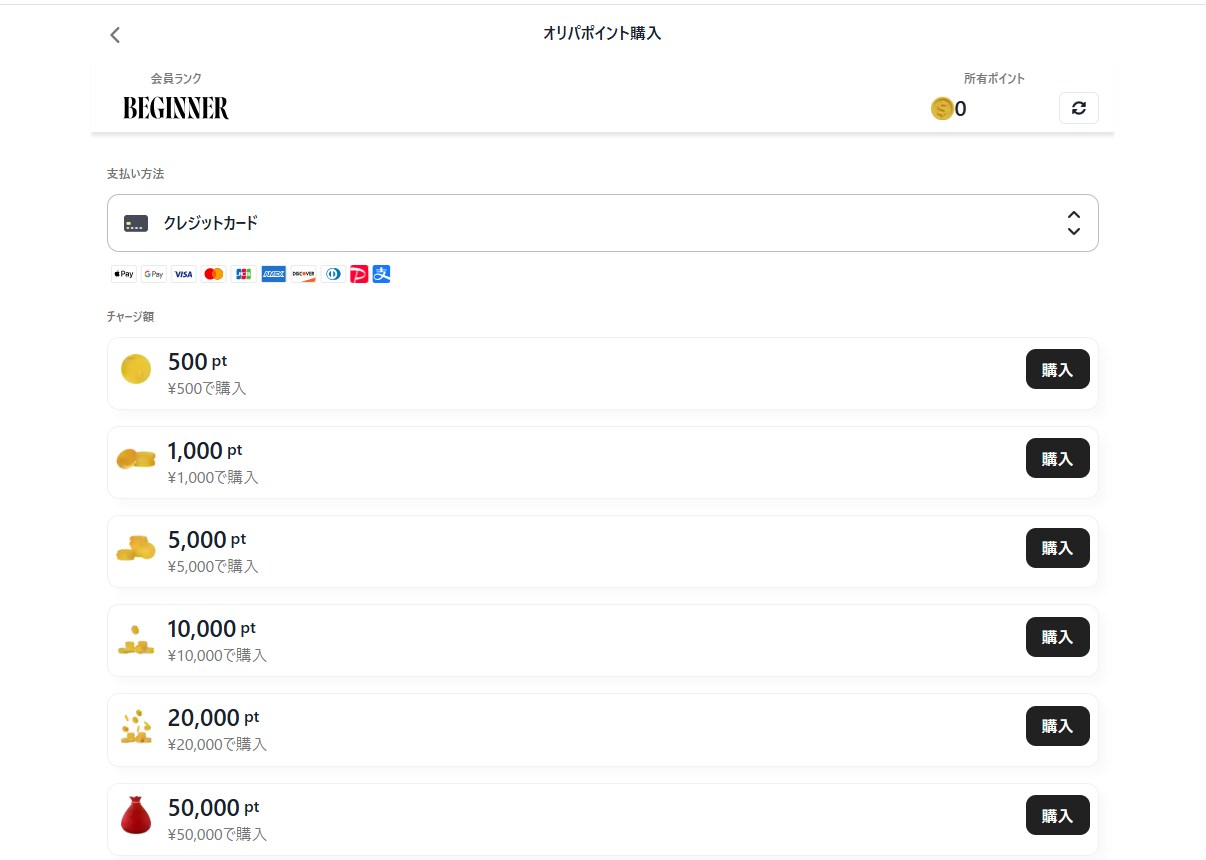
Task: Buy the 5,000 pt charge option
Action: click(1057, 548)
